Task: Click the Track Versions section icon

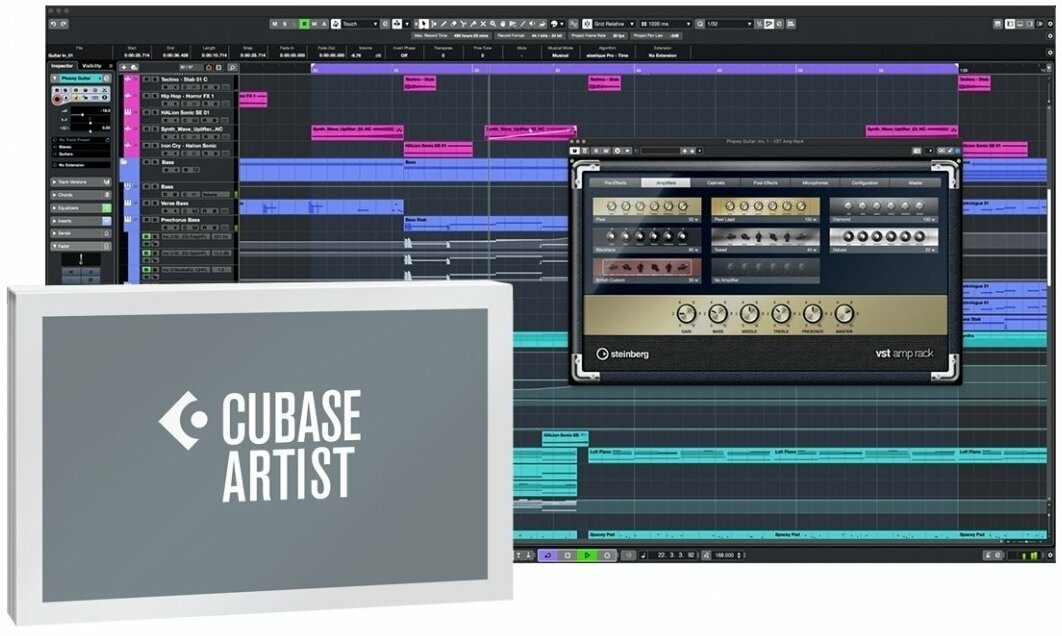Action: click(106, 182)
